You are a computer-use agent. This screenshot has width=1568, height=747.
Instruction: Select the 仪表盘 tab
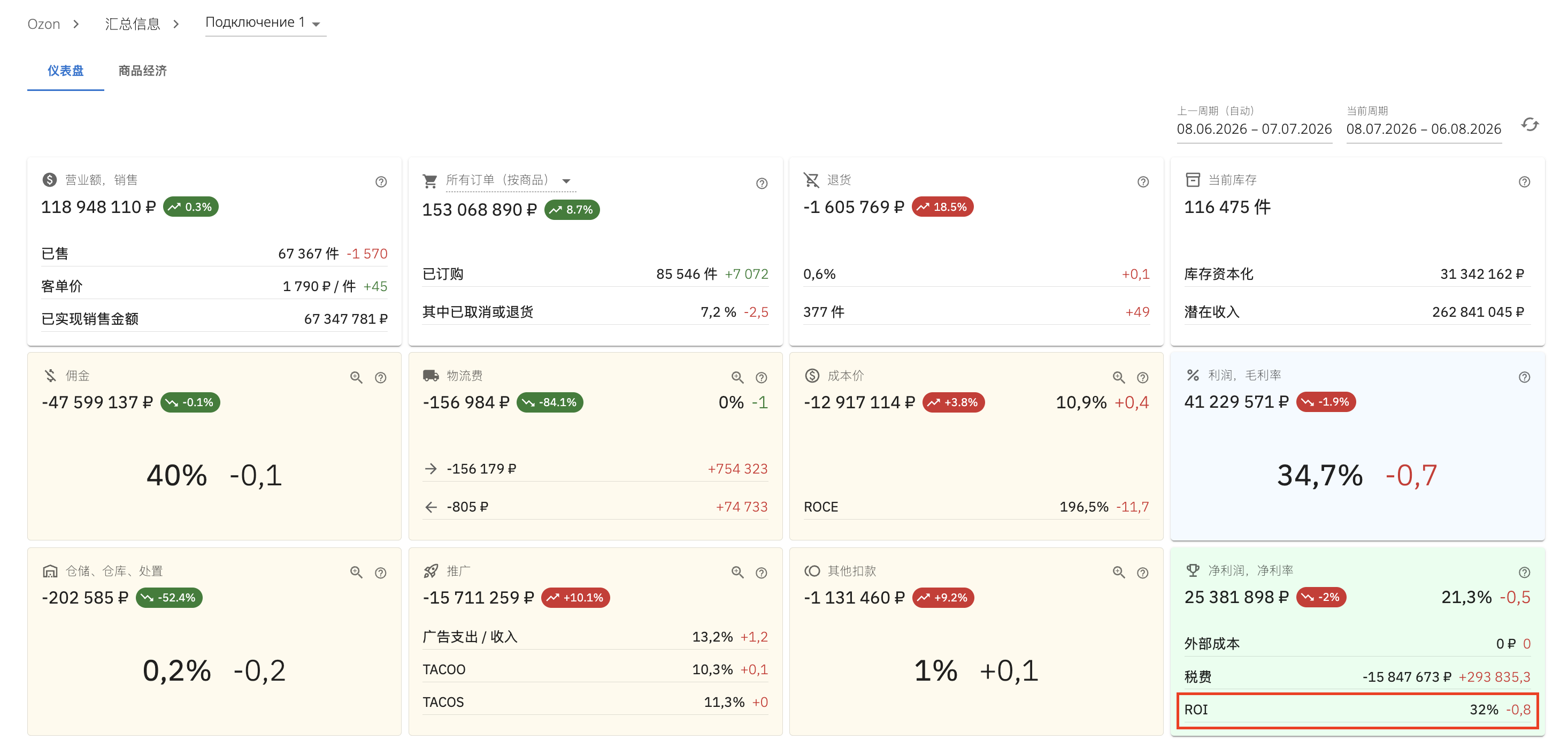(66, 71)
